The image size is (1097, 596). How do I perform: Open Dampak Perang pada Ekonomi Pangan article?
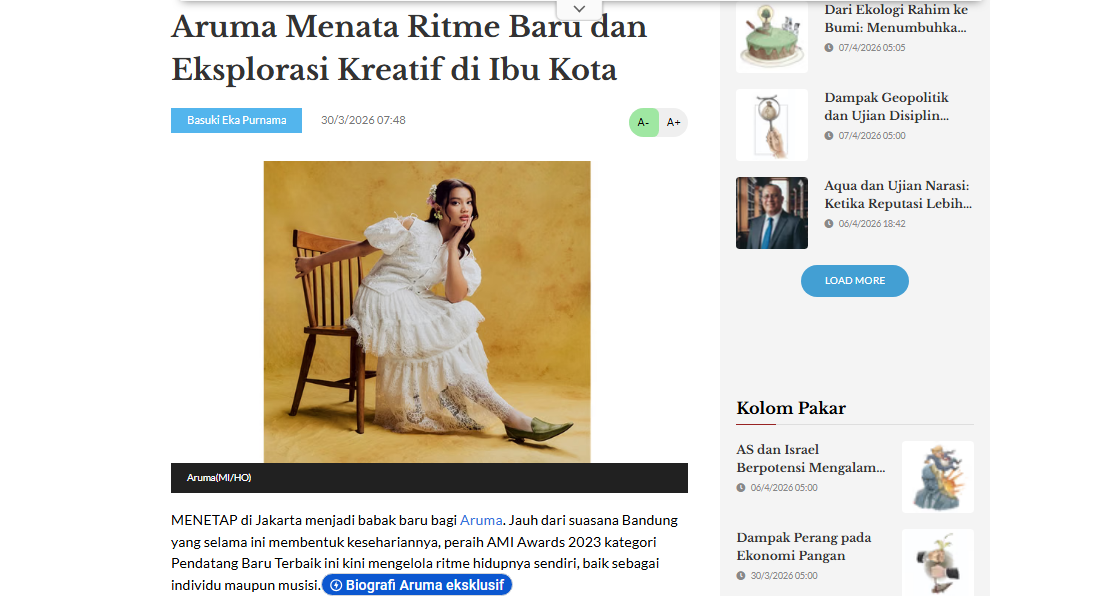pos(803,546)
